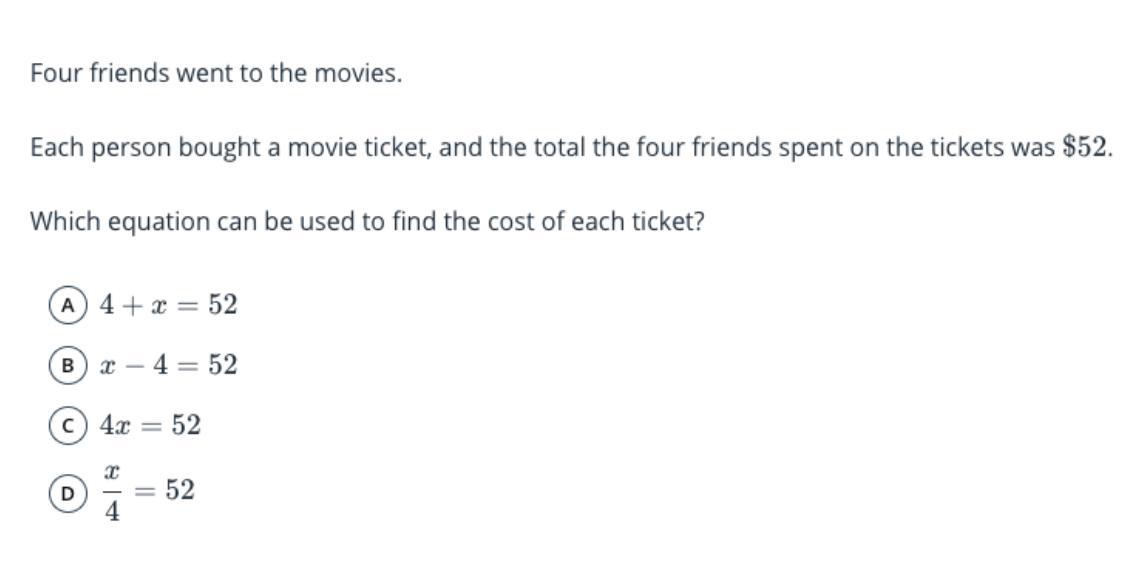Screen dimensions: 1136x579
Task: Click the sentence starting "Each person bought"
Action: pyautogui.click(x=570, y=148)
